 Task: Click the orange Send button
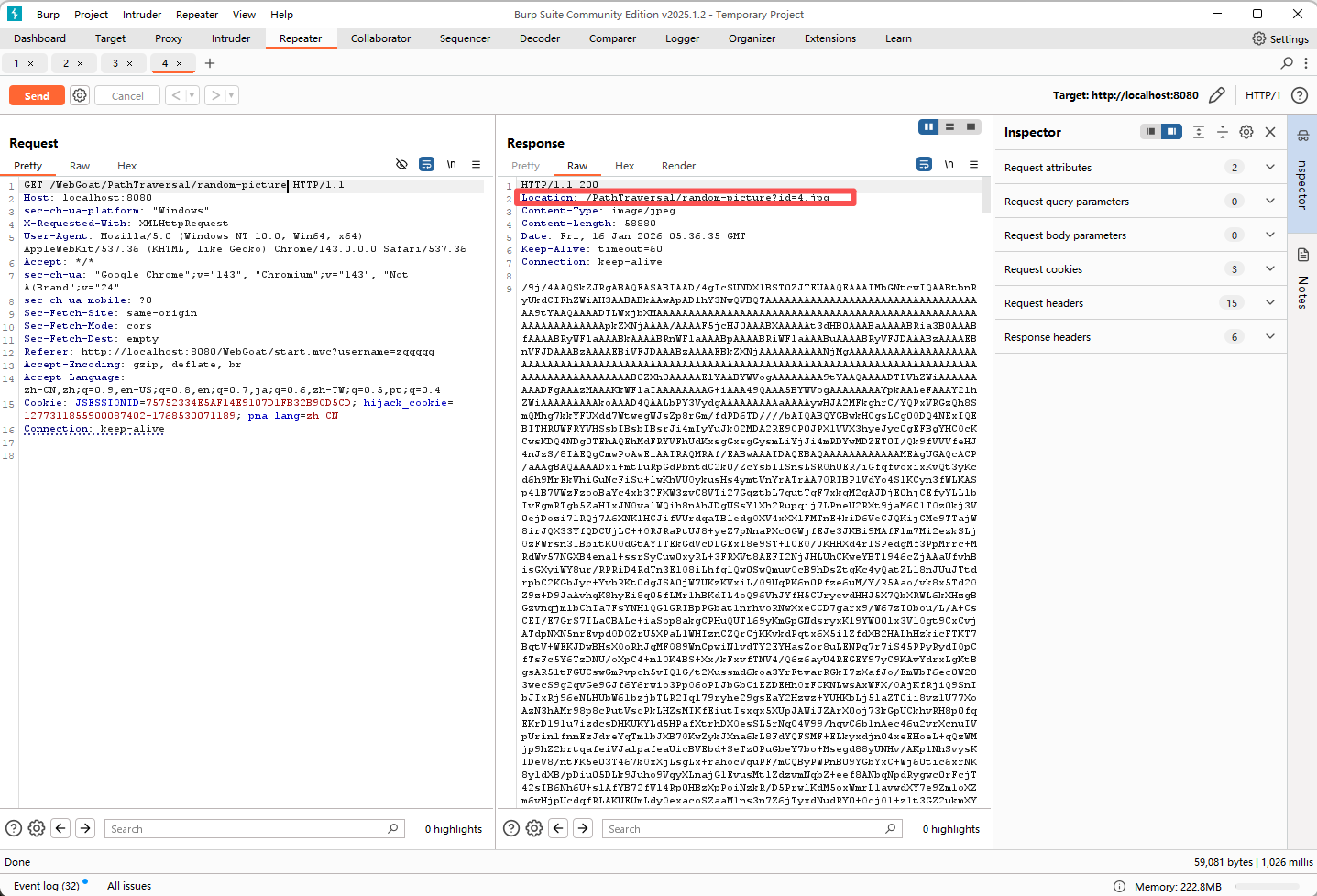click(37, 95)
